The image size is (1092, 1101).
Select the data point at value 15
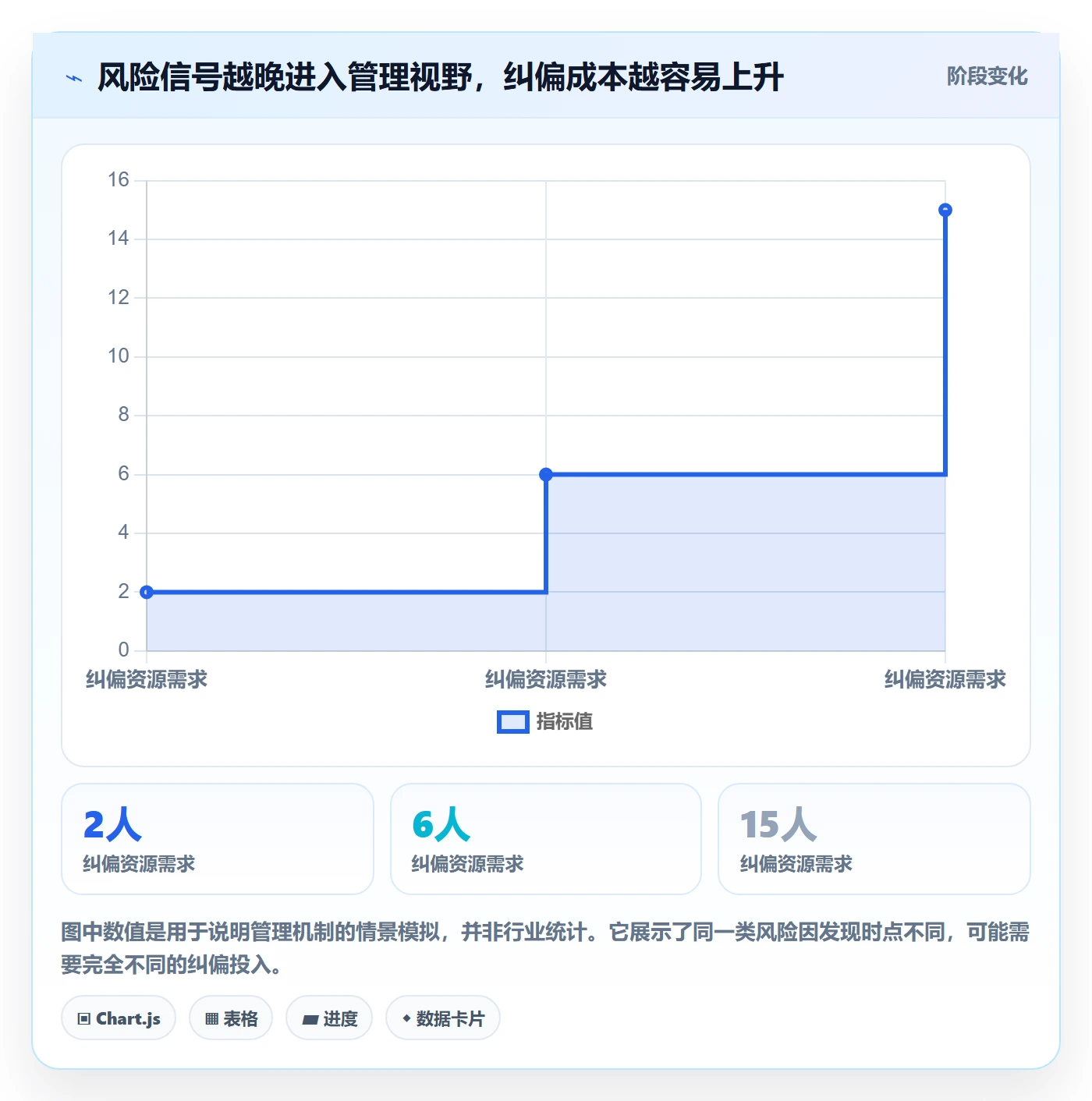click(945, 210)
